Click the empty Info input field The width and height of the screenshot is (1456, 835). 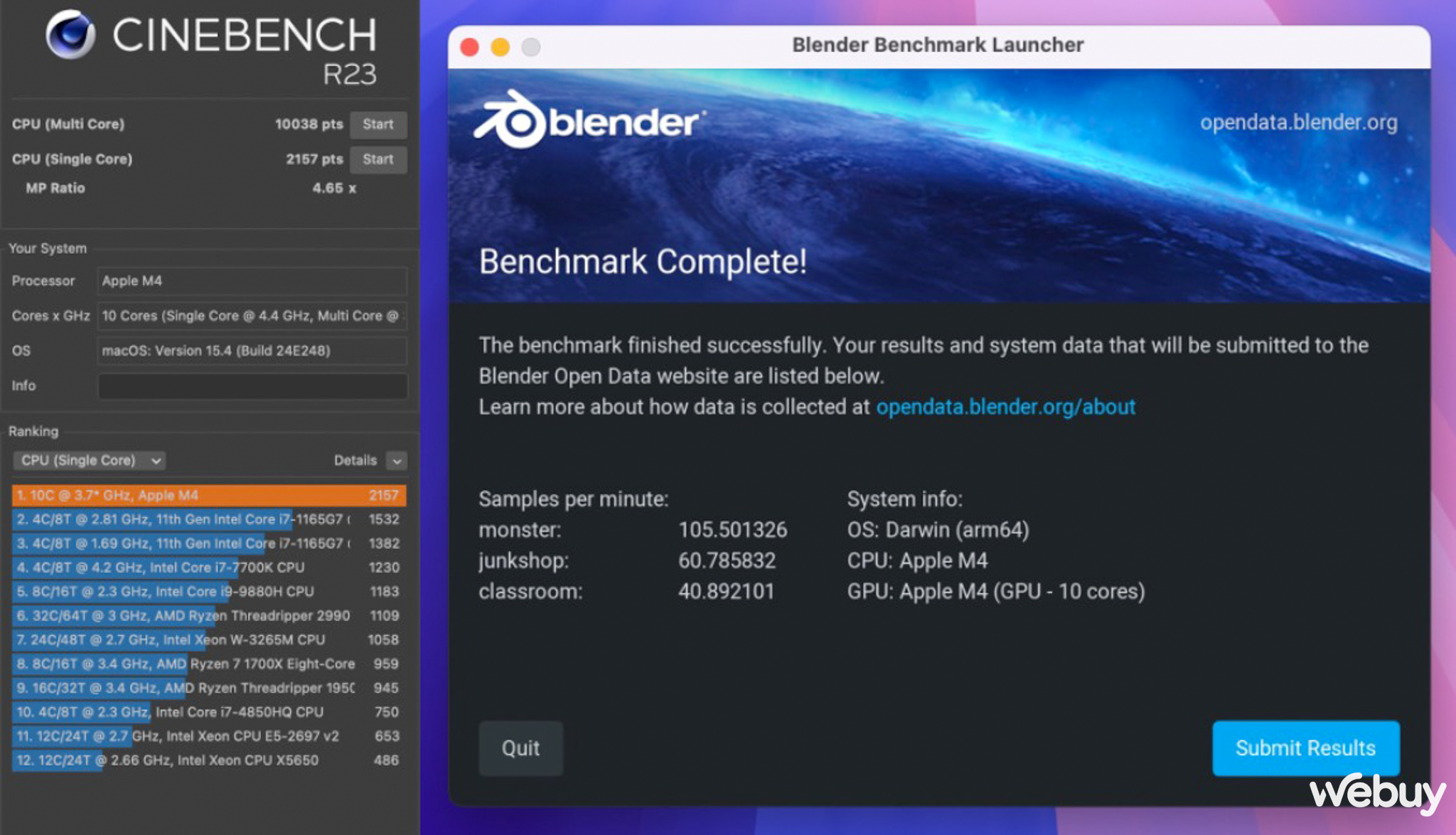pos(252,385)
